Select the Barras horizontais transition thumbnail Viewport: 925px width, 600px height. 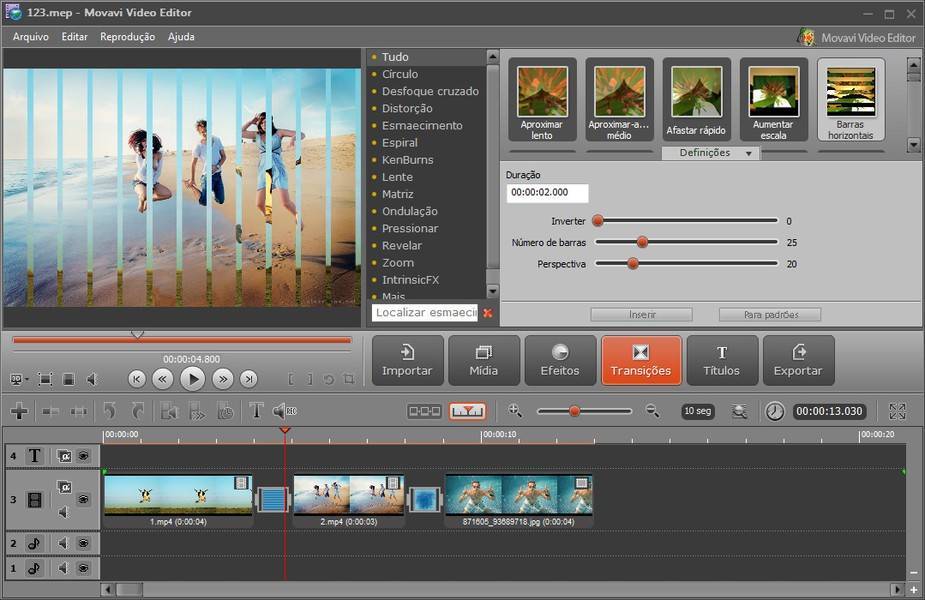[x=850, y=100]
